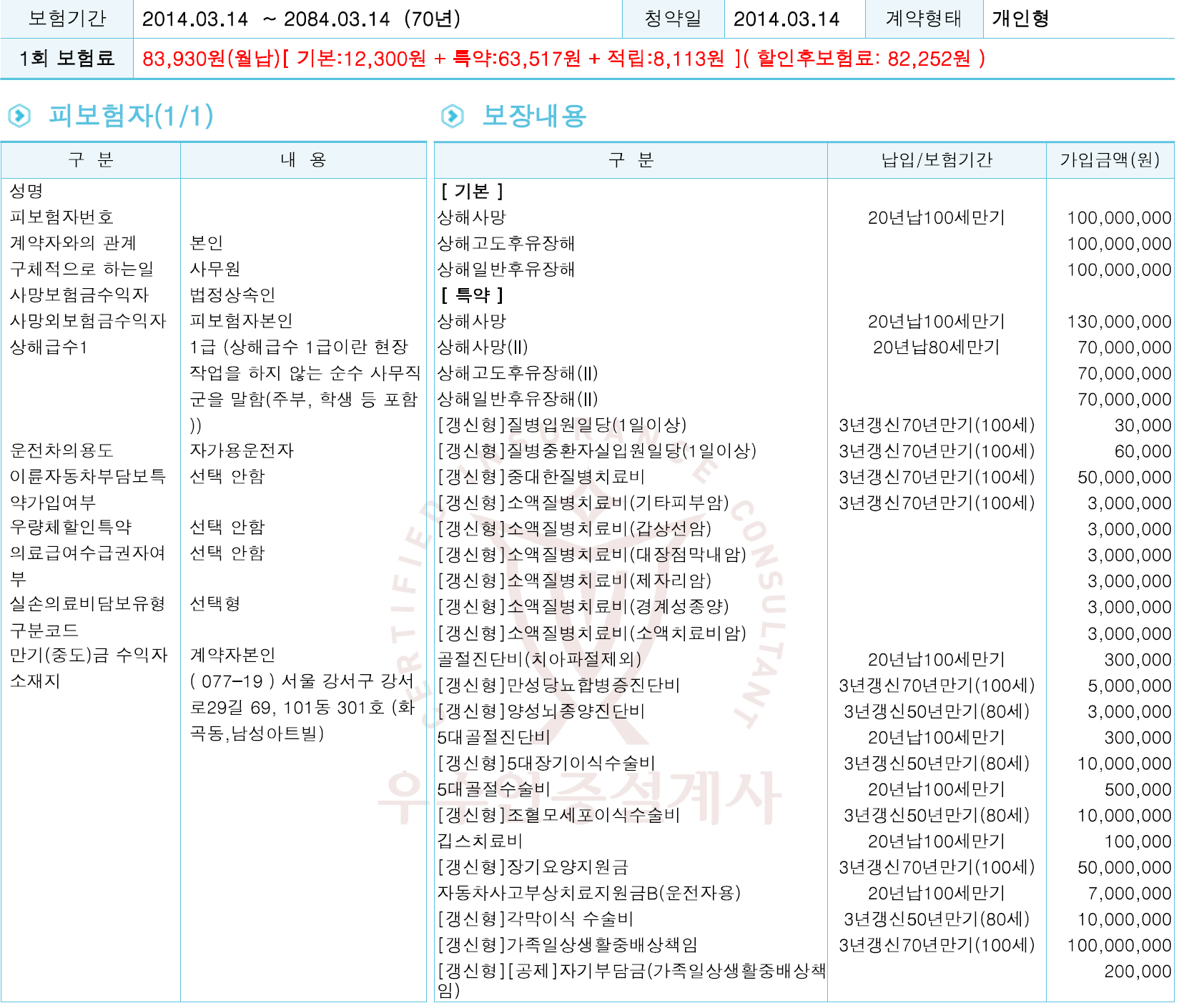1179x1008 pixels.
Task: Click the 가입금액(원) column header
Action: [x=1110, y=160]
